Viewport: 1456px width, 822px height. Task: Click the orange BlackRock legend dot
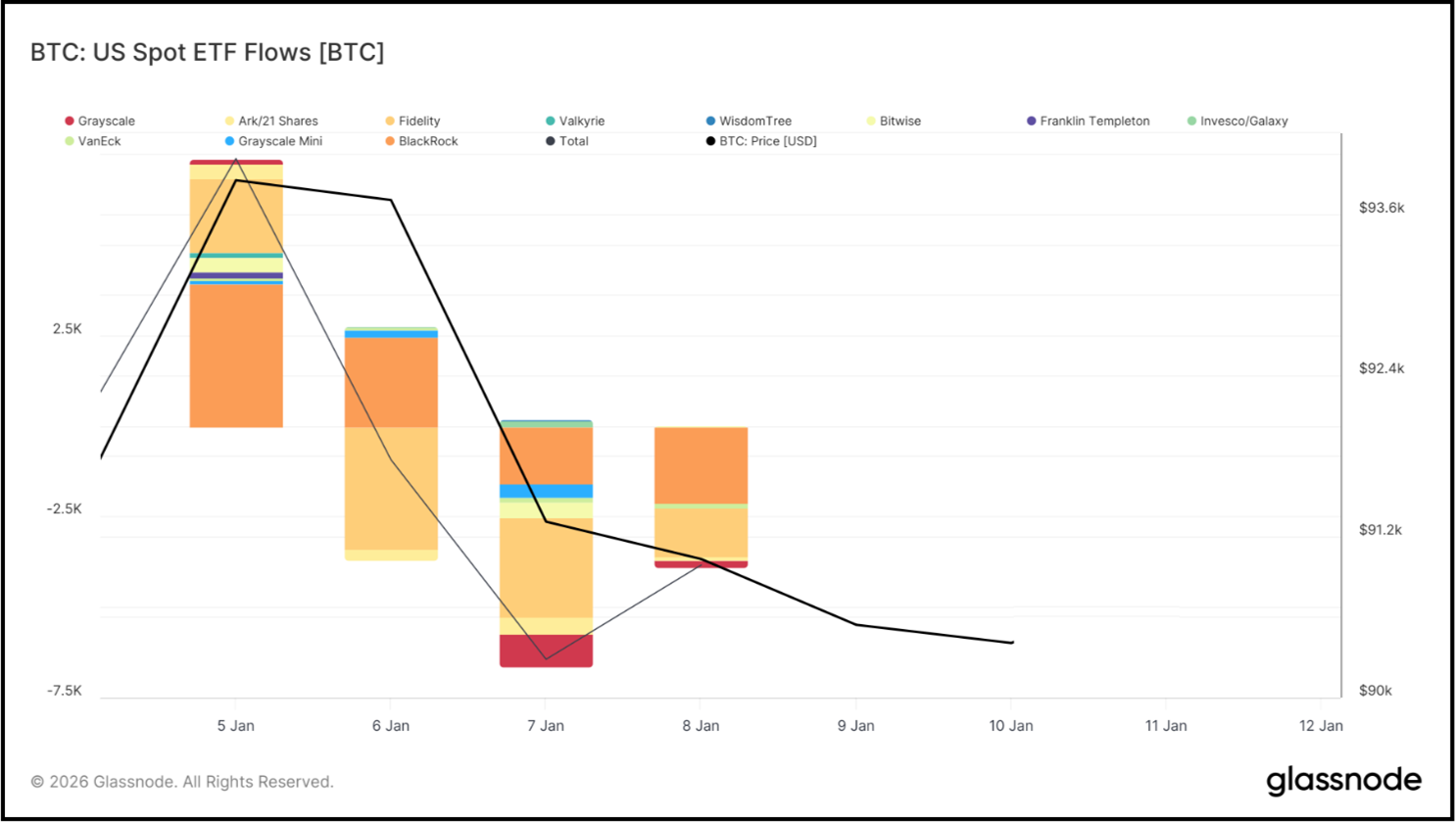coord(390,142)
